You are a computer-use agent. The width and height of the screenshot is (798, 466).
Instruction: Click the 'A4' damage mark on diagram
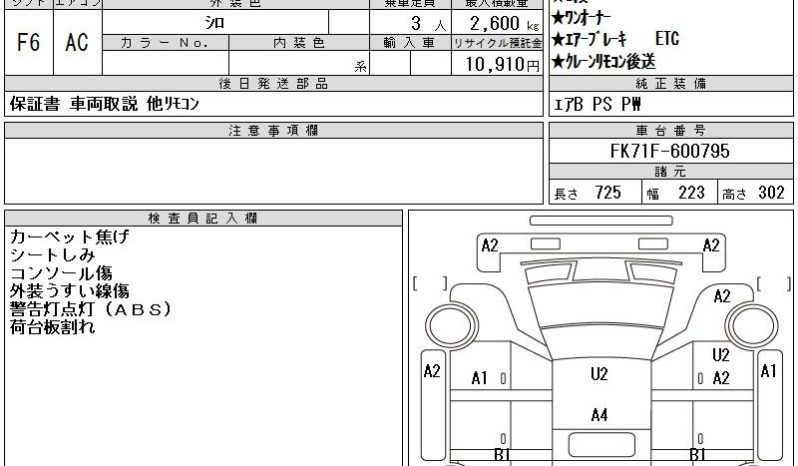600,415
